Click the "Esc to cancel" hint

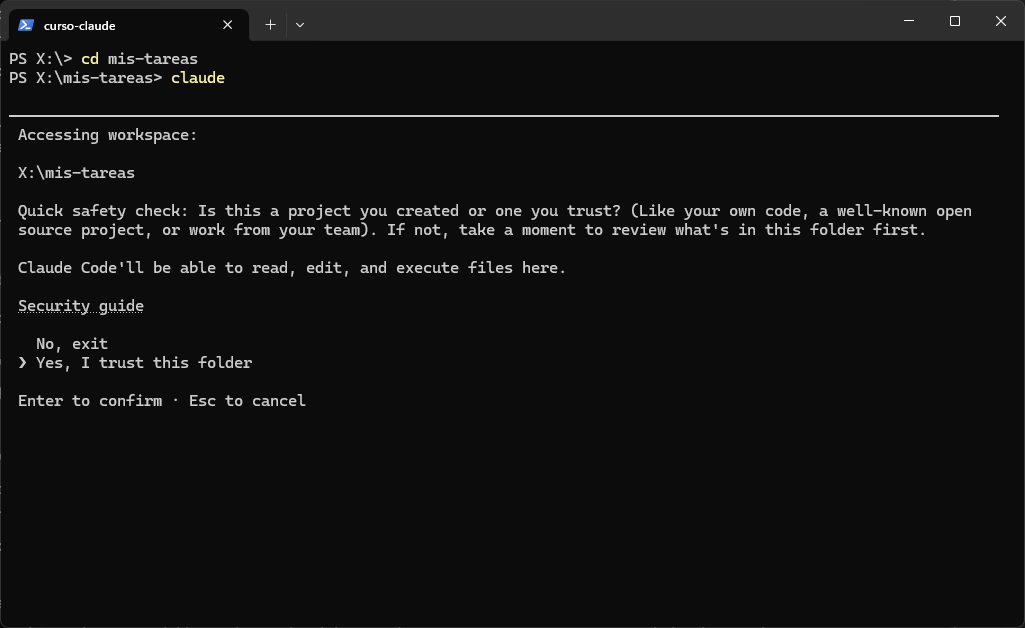247,401
